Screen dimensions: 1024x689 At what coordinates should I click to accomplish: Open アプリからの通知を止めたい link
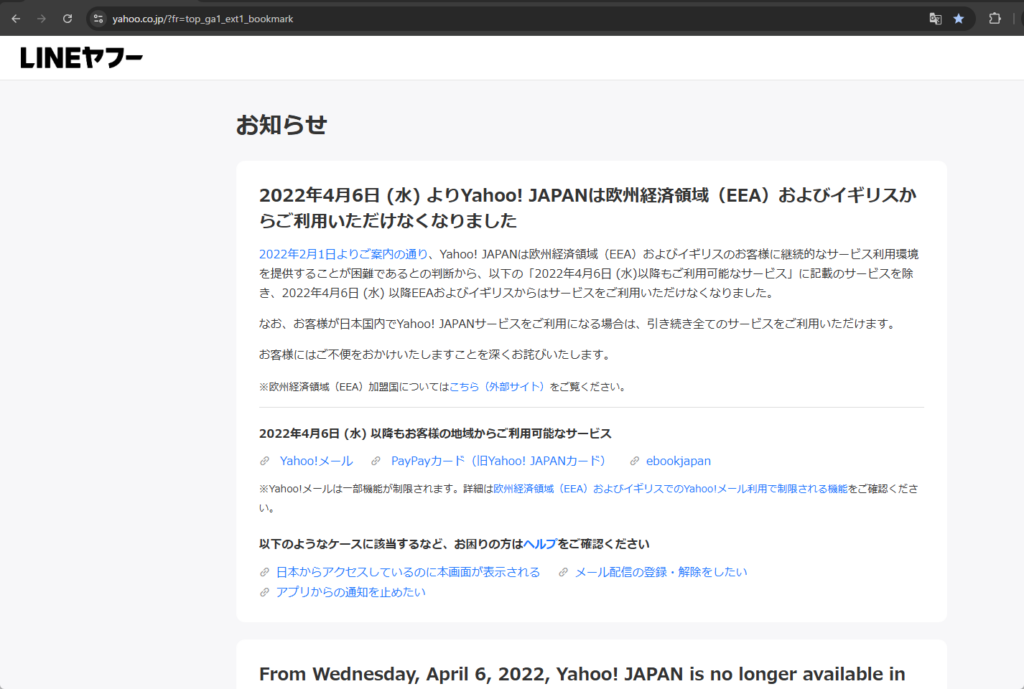click(351, 592)
